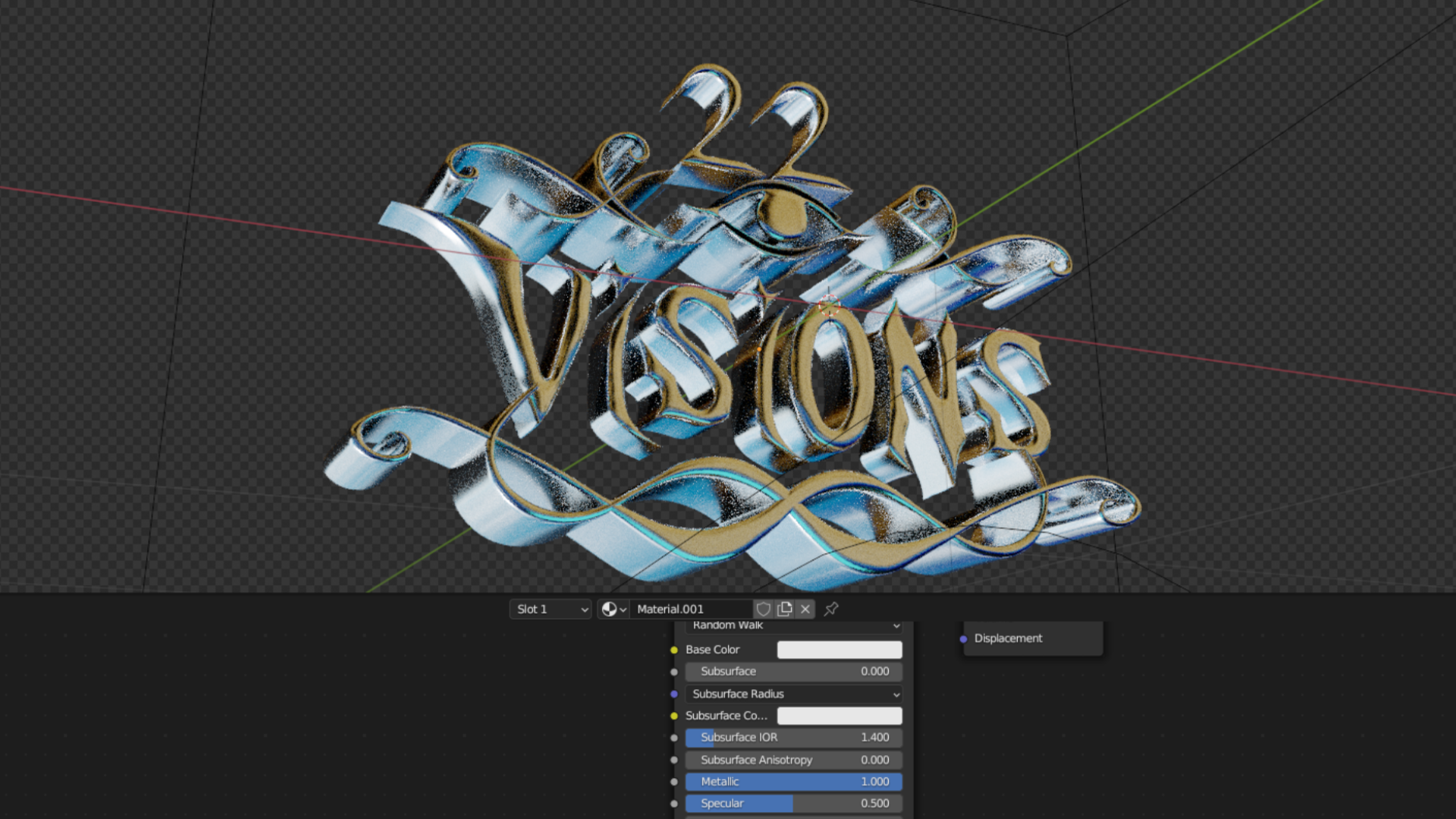The width and height of the screenshot is (1456, 819).
Task: Open the browse material sphere icon
Action: pyautogui.click(x=613, y=609)
